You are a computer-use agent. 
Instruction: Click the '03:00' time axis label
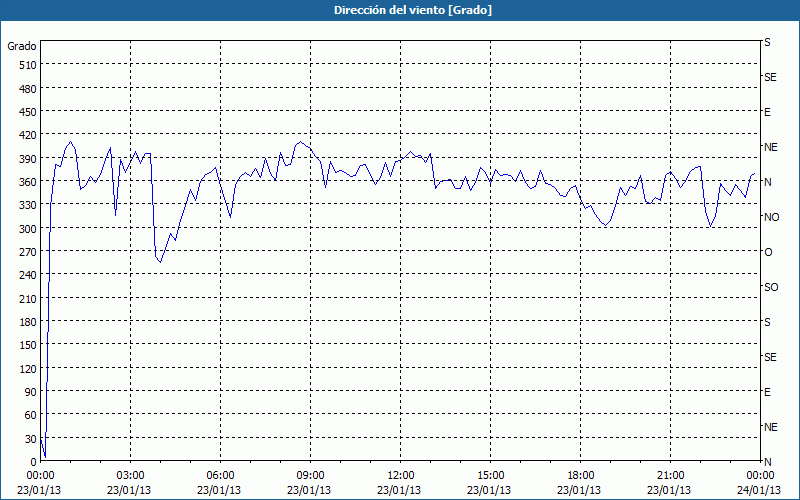coord(130,476)
